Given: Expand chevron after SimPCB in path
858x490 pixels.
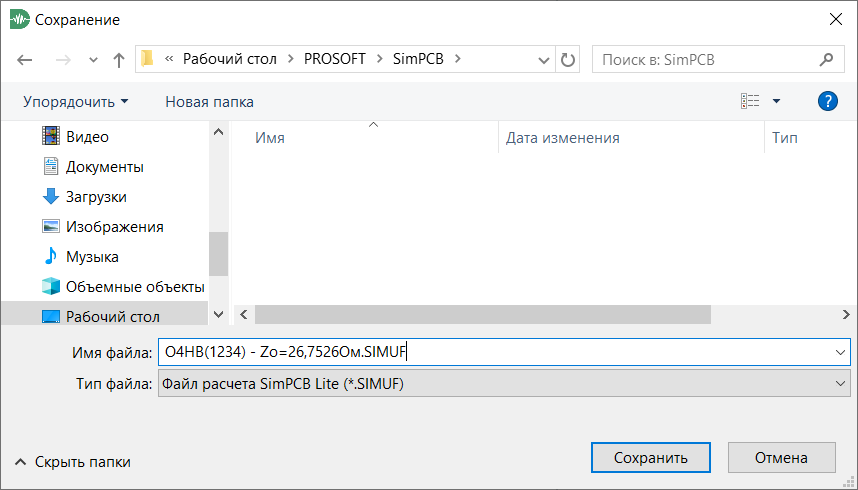Looking at the screenshot, I should point(457,59).
